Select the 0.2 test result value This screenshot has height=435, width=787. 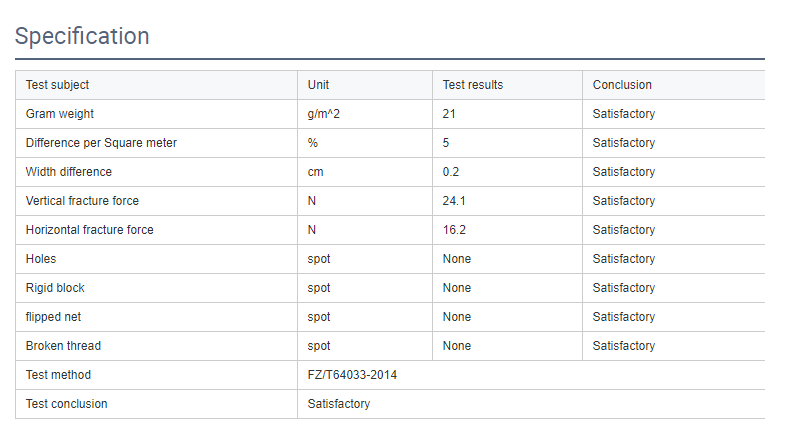click(451, 172)
